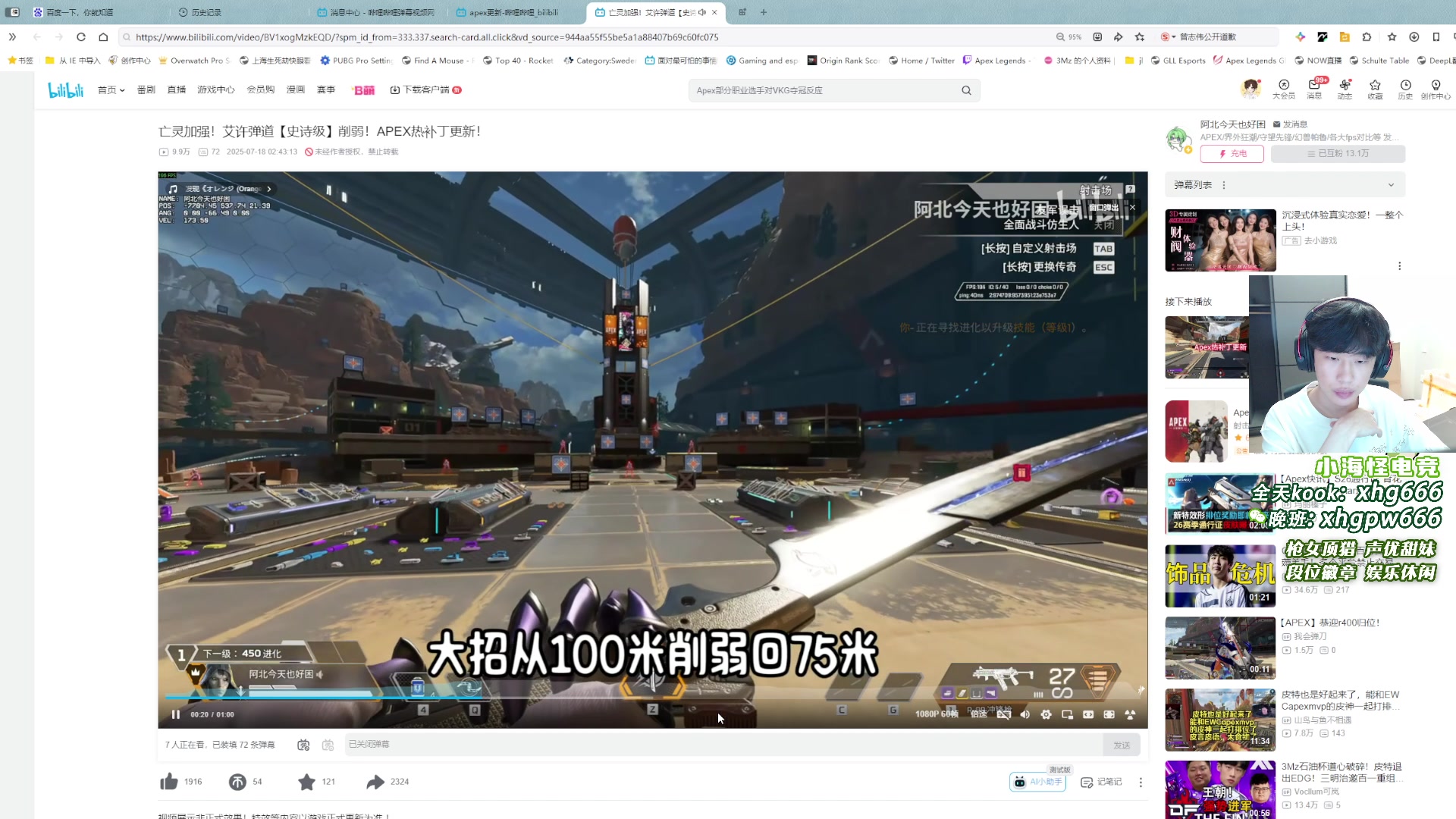Open the Apex Legends bookmark
This screenshot has width=1456, height=819.
pyautogui.click(x=996, y=61)
